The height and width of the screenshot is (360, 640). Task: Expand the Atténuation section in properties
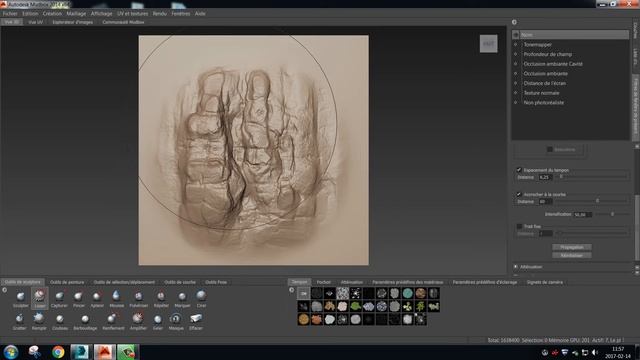(516, 267)
